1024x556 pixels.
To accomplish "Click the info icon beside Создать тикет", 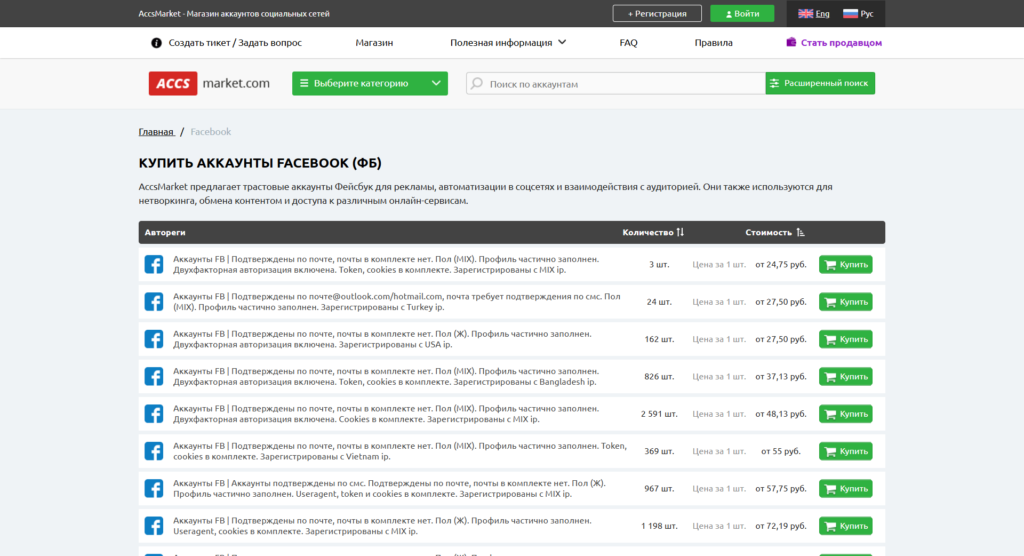I will pyautogui.click(x=156, y=42).
